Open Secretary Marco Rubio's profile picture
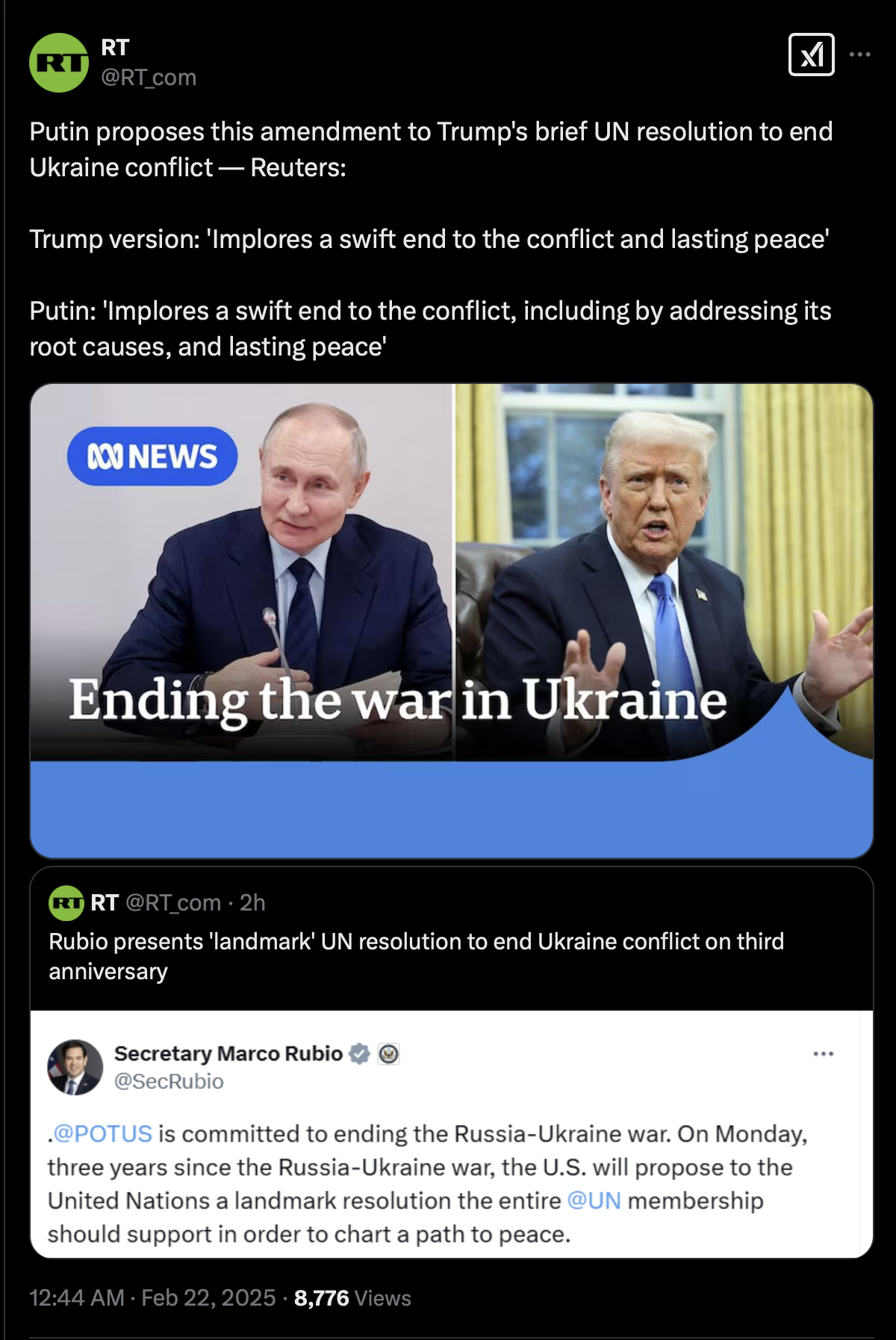896x1340 pixels. click(75, 1067)
